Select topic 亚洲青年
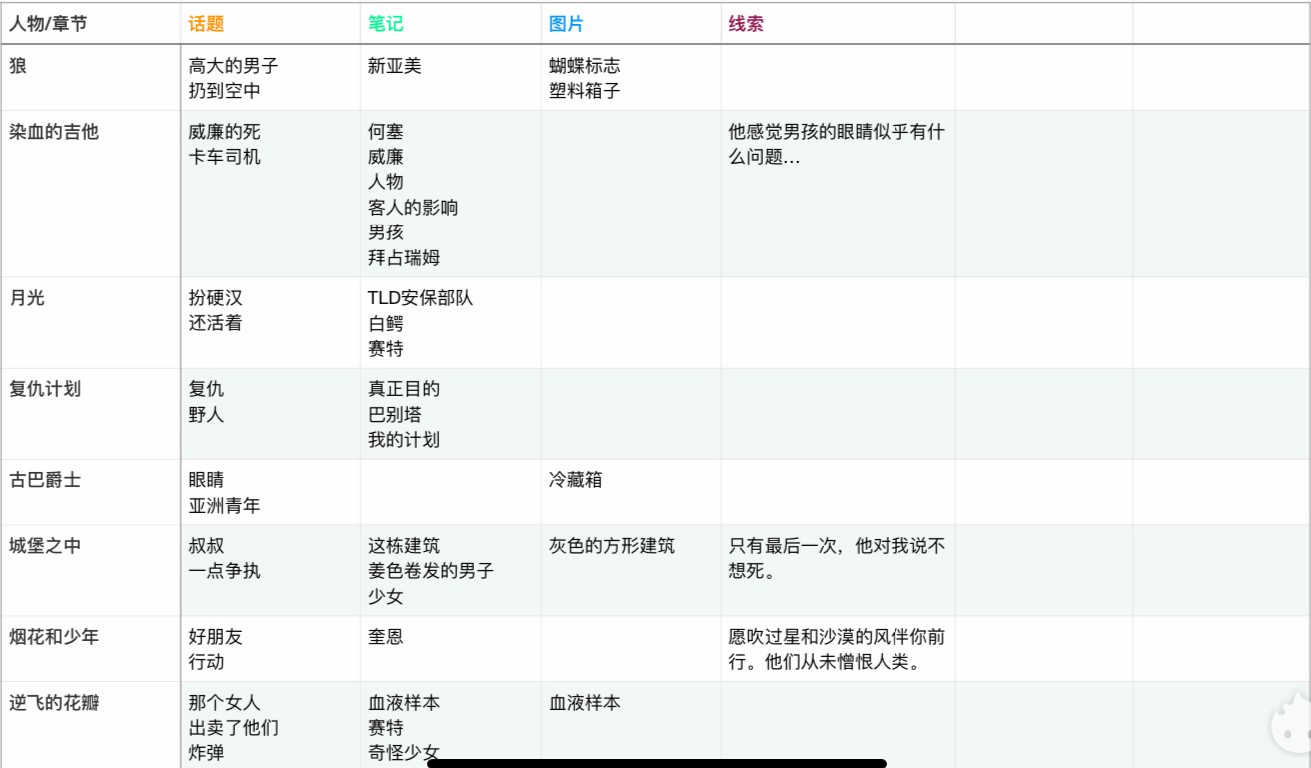This screenshot has width=1311, height=768. click(224, 506)
